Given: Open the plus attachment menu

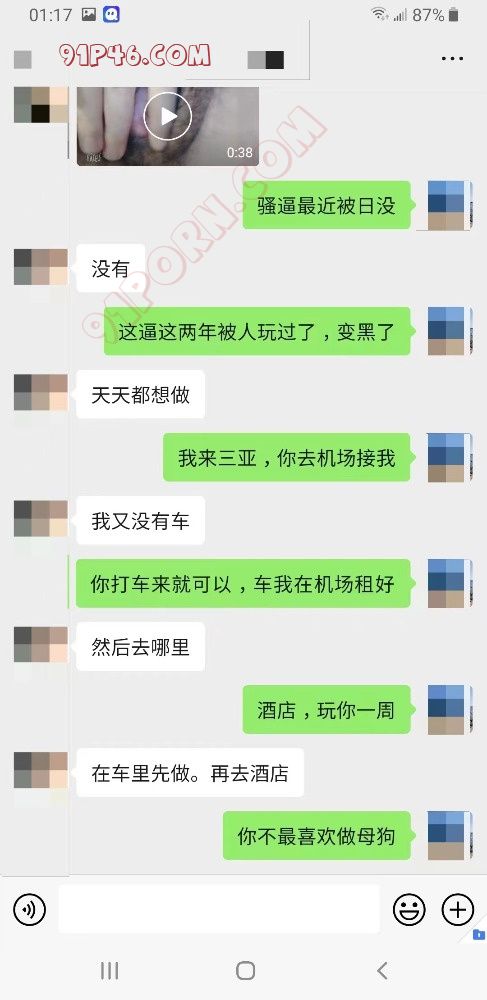Looking at the screenshot, I should click(x=458, y=909).
